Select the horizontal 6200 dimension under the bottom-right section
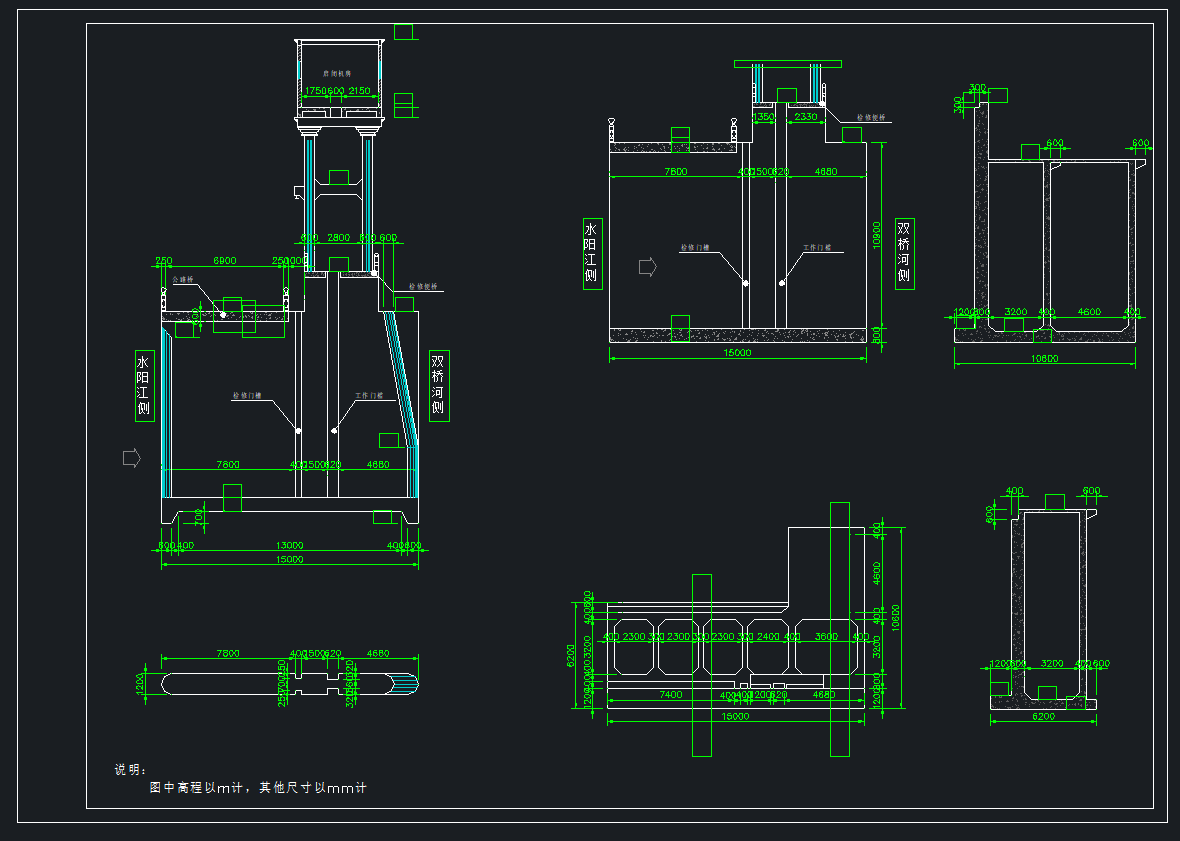1180x841 pixels. point(1043,717)
